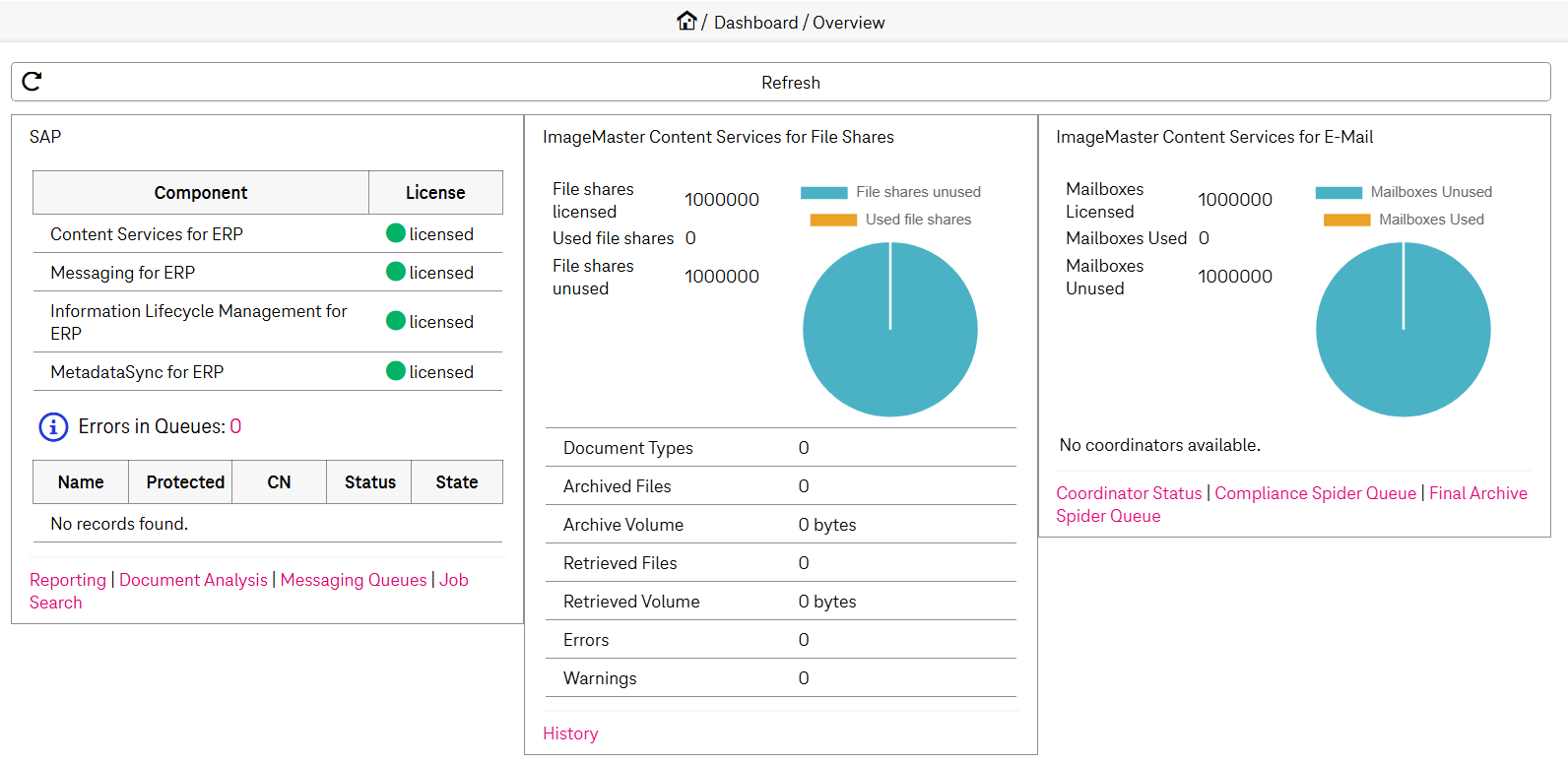This screenshot has height=764, width=1568.
Task: Click green status dot for MetadataSync for ERP
Action: pyautogui.click(x=396, y=371)
